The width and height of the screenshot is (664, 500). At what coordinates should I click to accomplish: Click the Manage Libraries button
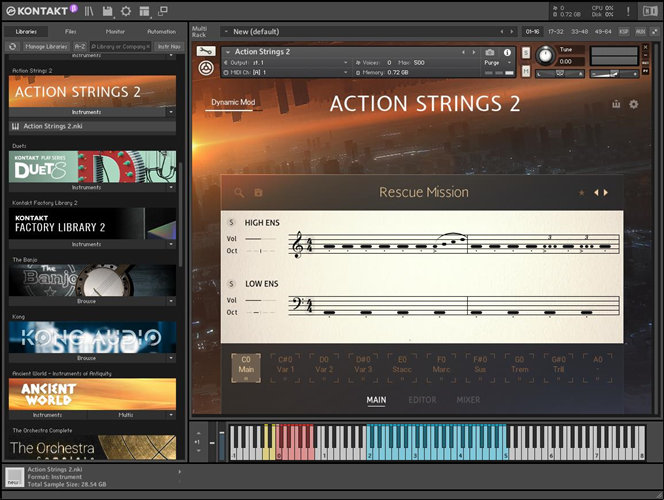pyautogui.click(x=45, y=46)
